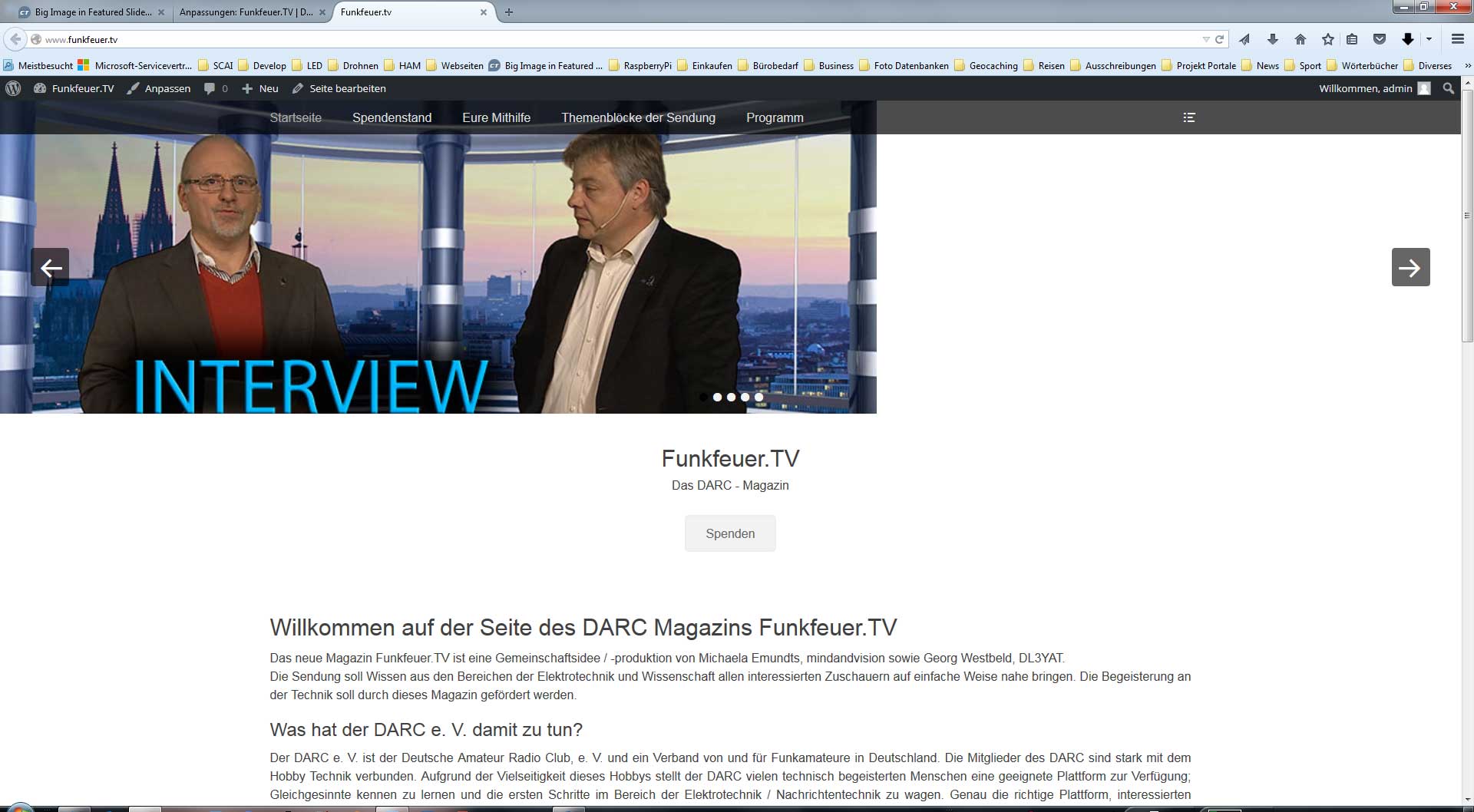Click the black download arrow extension icon

point(1407,39)
